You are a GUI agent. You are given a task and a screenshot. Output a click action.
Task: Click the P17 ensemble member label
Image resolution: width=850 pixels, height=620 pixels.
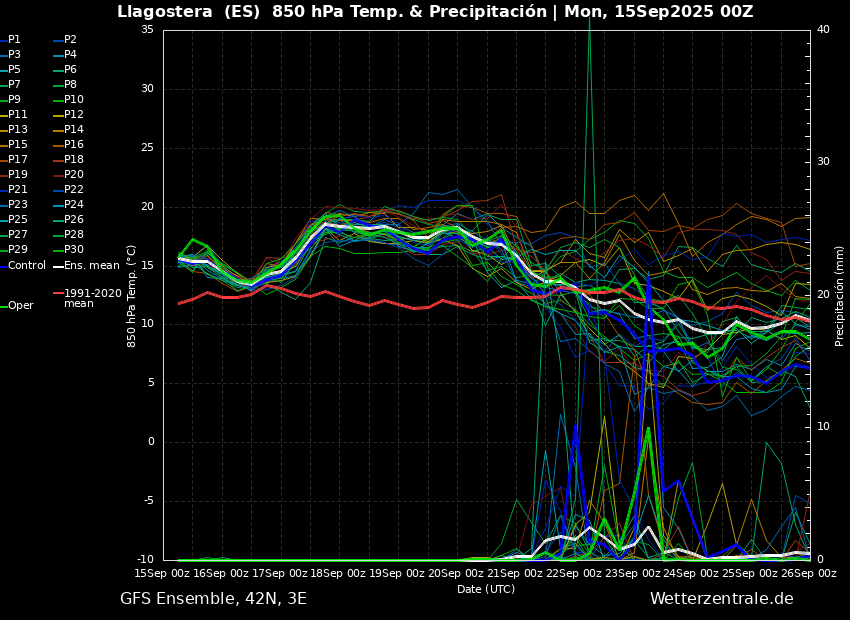(x=18, y=159)
